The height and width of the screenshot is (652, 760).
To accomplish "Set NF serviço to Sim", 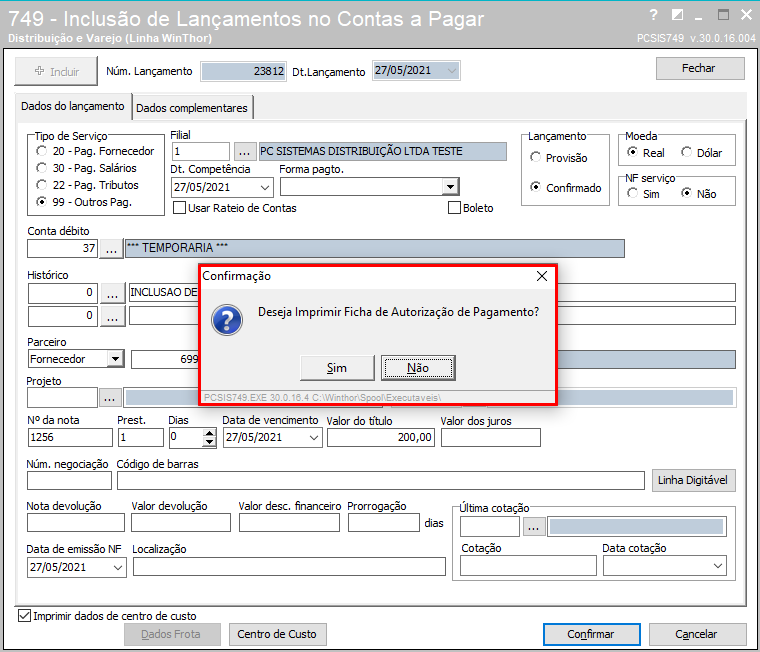I will click(x=632, y=193).
